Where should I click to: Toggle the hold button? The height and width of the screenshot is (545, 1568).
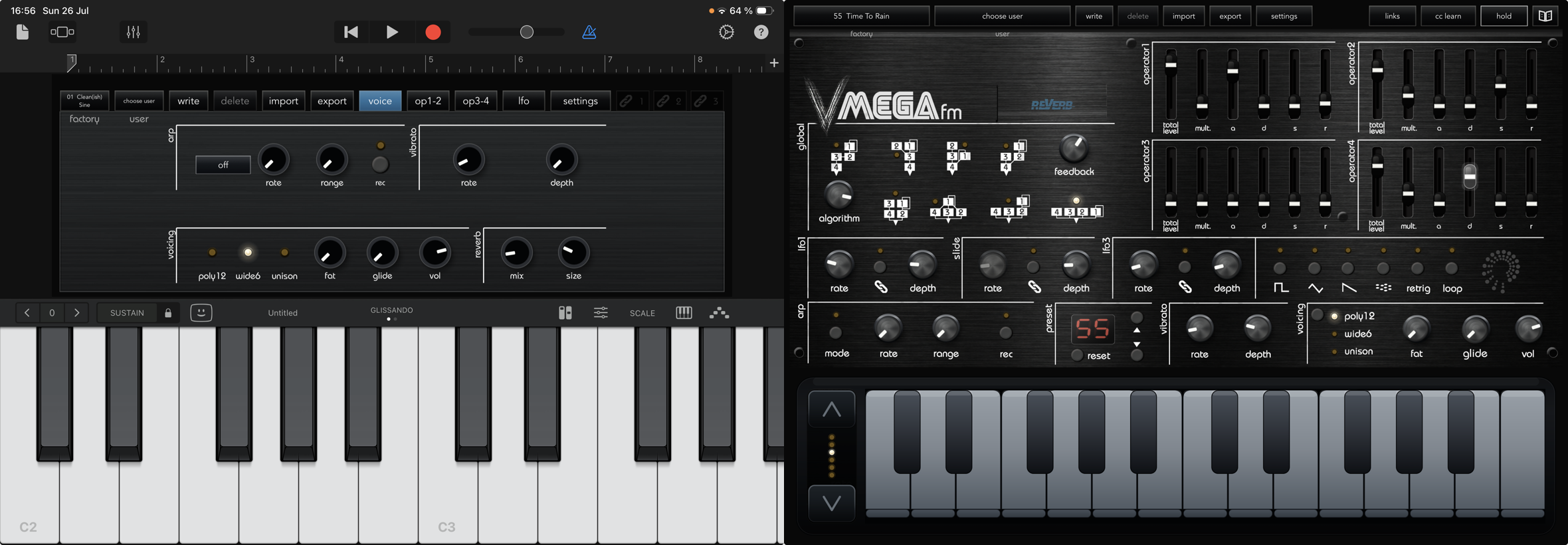tap(1504, 16)
